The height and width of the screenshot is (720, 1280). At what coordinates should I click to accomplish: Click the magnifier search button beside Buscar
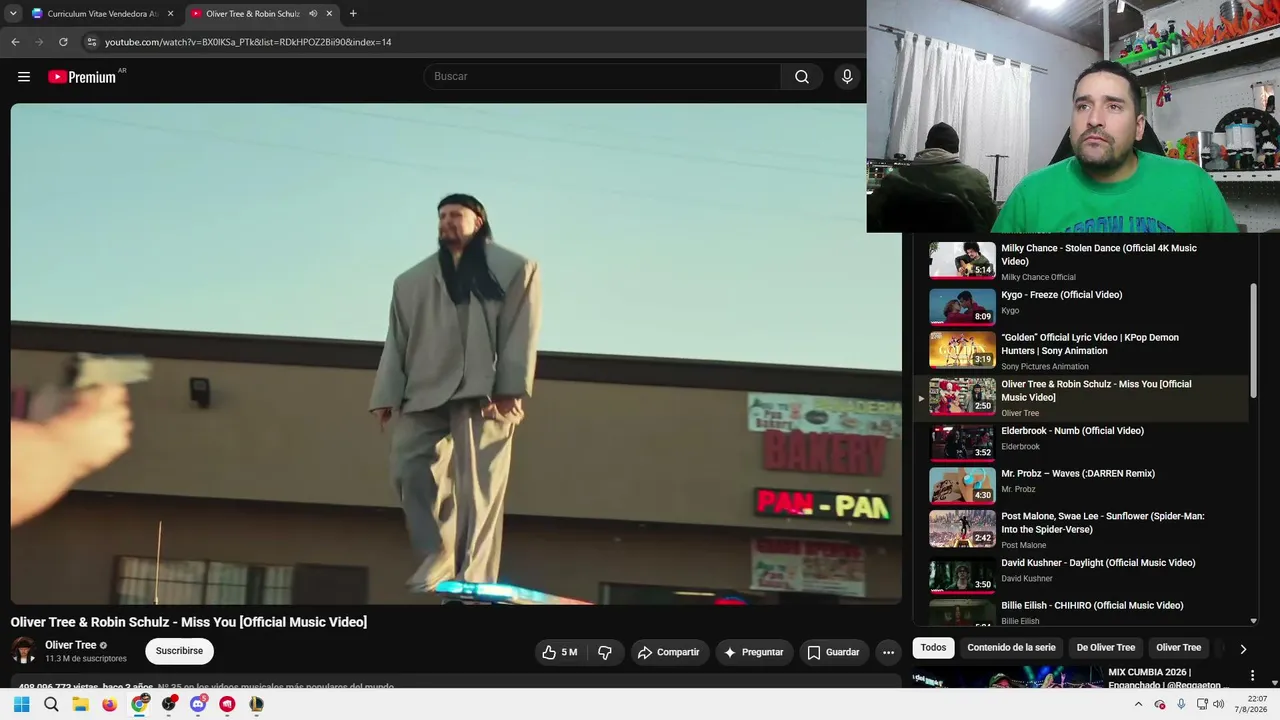click(802, 77)
